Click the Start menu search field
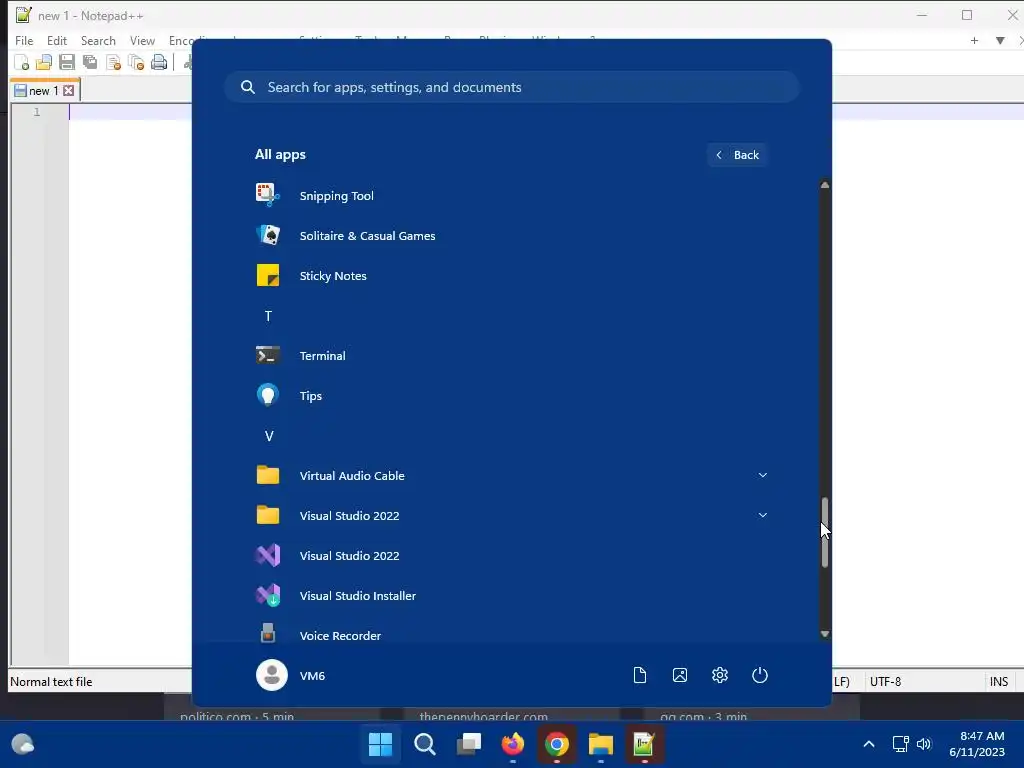Viewport: 1024px width, 768px height. 512,88
